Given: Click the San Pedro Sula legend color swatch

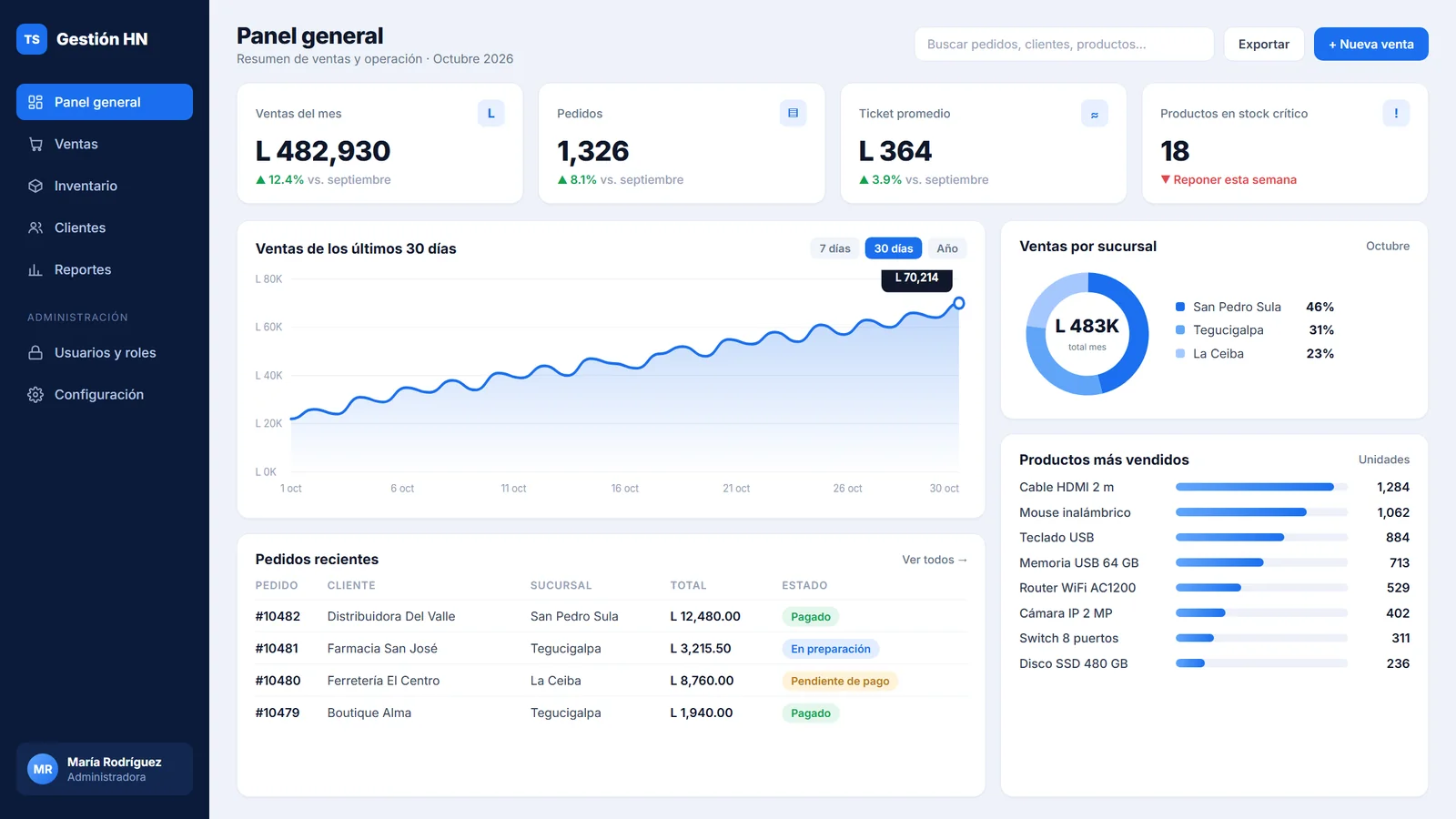Looking at the screenshot, I should [1180, 307].
